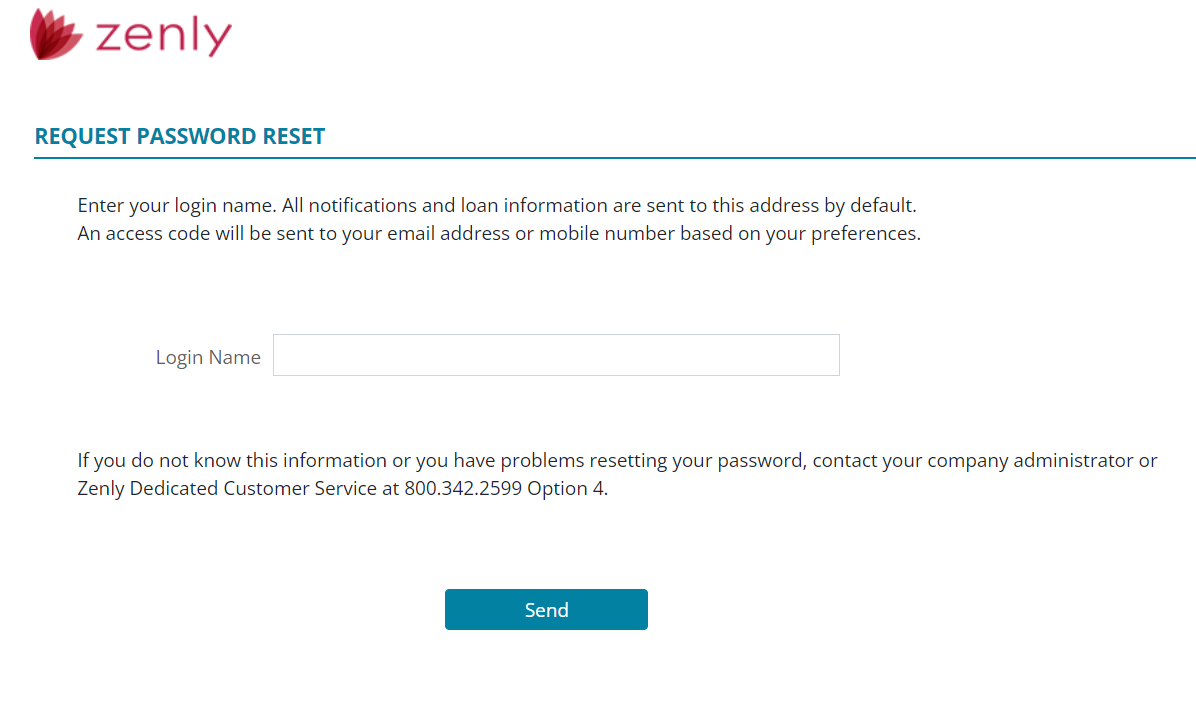The height and width of the screenshot is (712, 1196).
Task: Click the word 'preferences' in instructions
Action: click(x=867, y=234)
